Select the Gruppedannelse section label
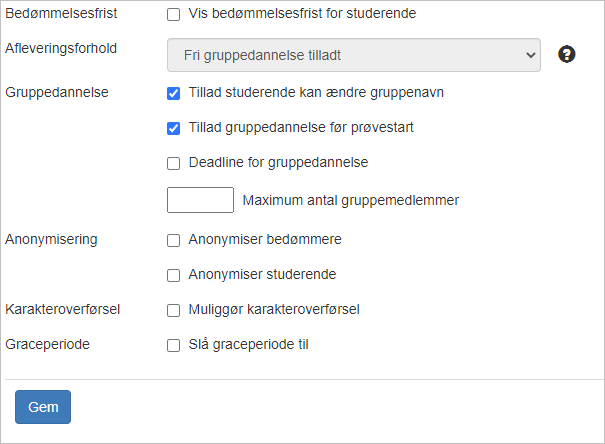The image size is (605, 444). tap(57, 92)
